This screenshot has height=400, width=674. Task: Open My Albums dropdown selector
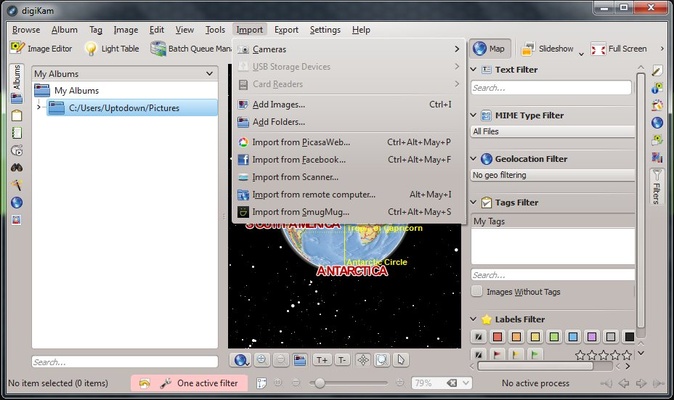pyautogui.click(x=124, y=73)
